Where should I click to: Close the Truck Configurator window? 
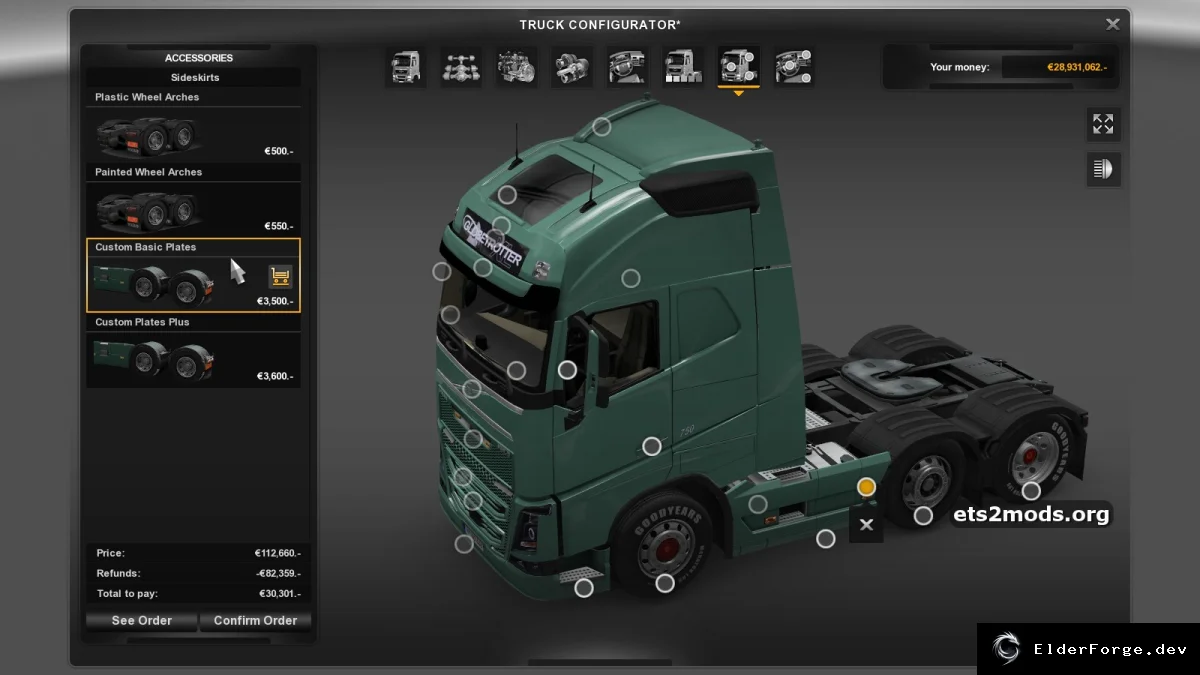pos(1112,24)
